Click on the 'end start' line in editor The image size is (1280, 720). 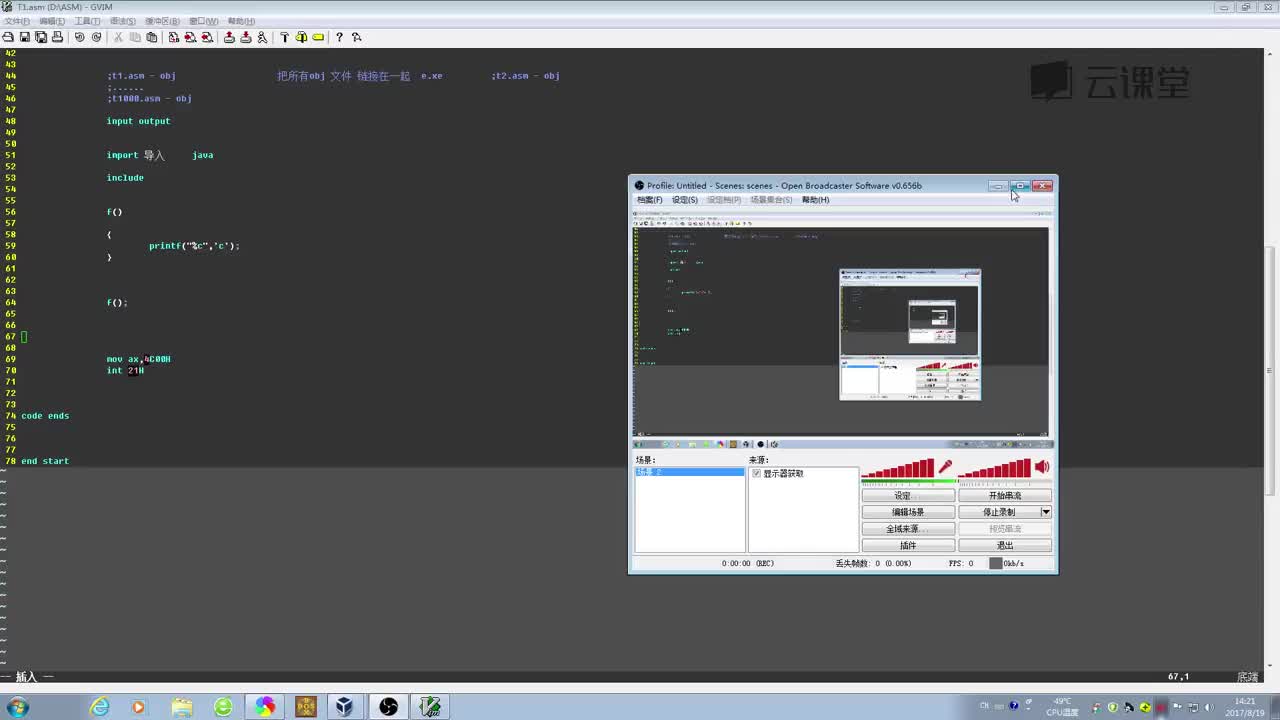click(45, 461)
